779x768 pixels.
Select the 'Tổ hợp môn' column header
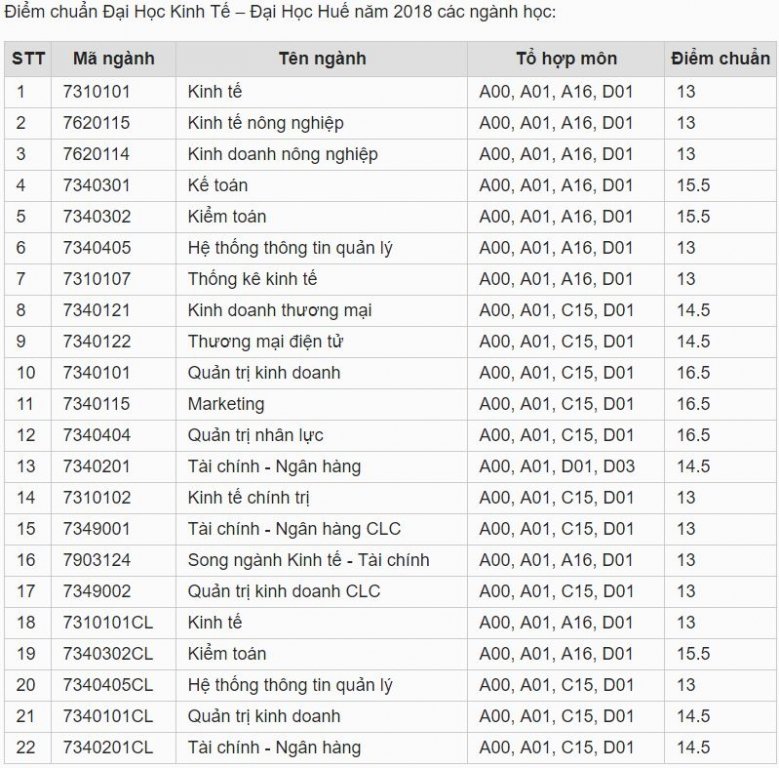click(566, 59)
